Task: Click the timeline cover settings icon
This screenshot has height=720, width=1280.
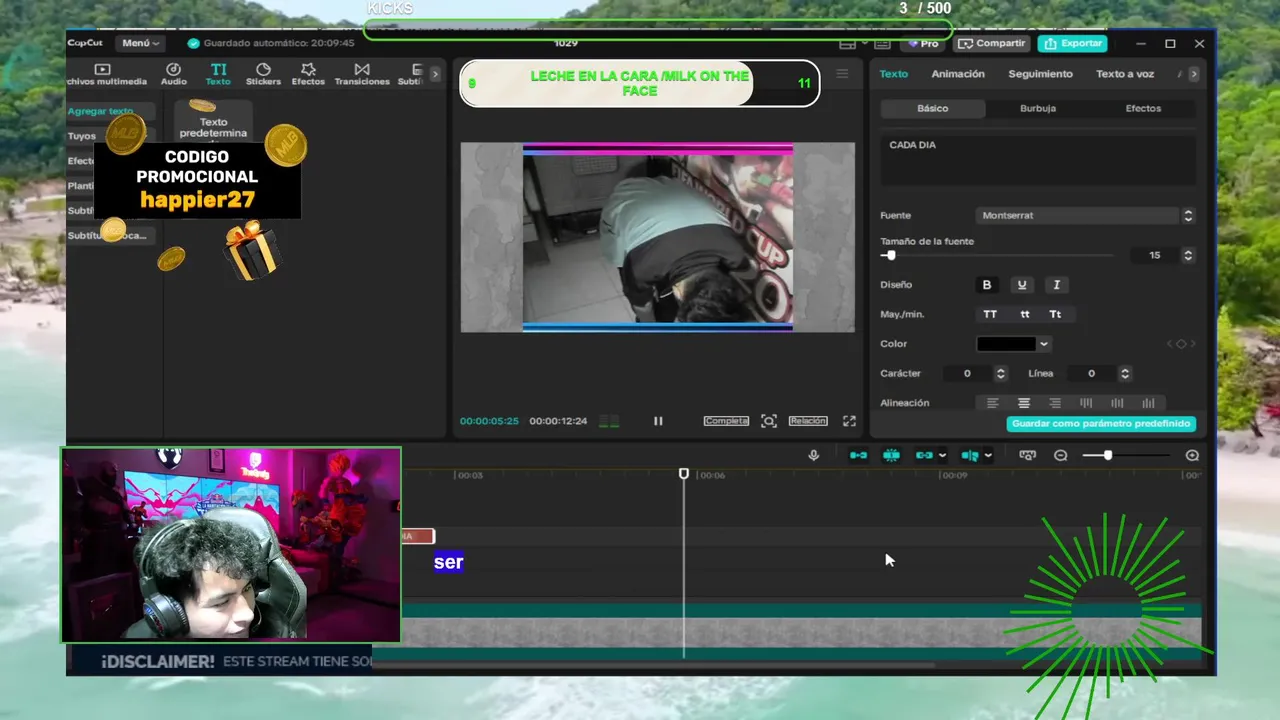Action: coord(1027,455)
